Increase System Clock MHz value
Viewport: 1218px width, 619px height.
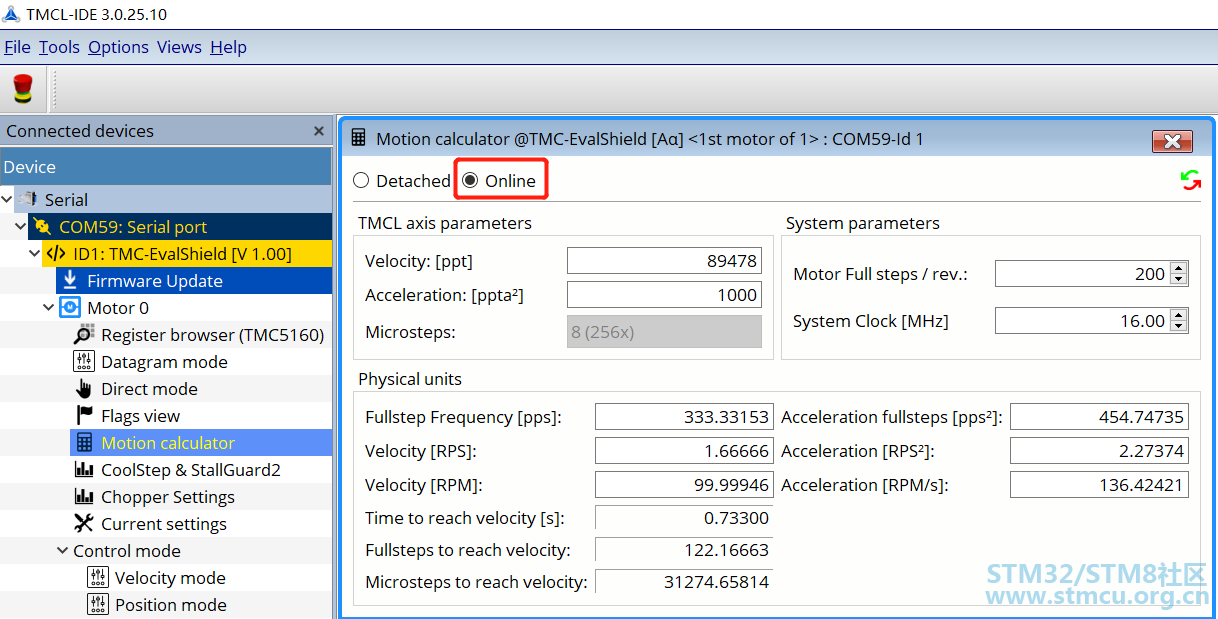[1179, 315]
